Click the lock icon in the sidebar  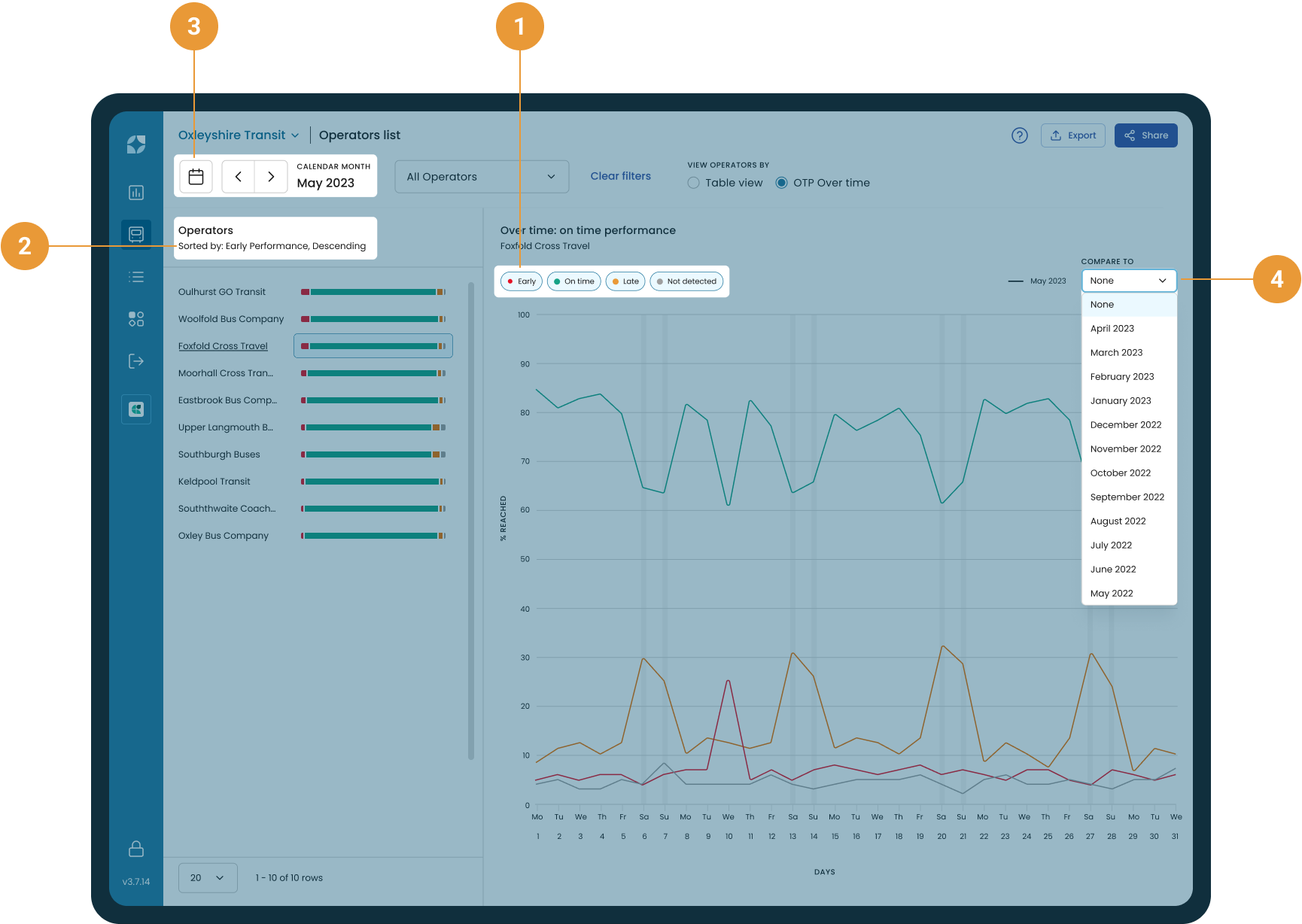(136, 849)
